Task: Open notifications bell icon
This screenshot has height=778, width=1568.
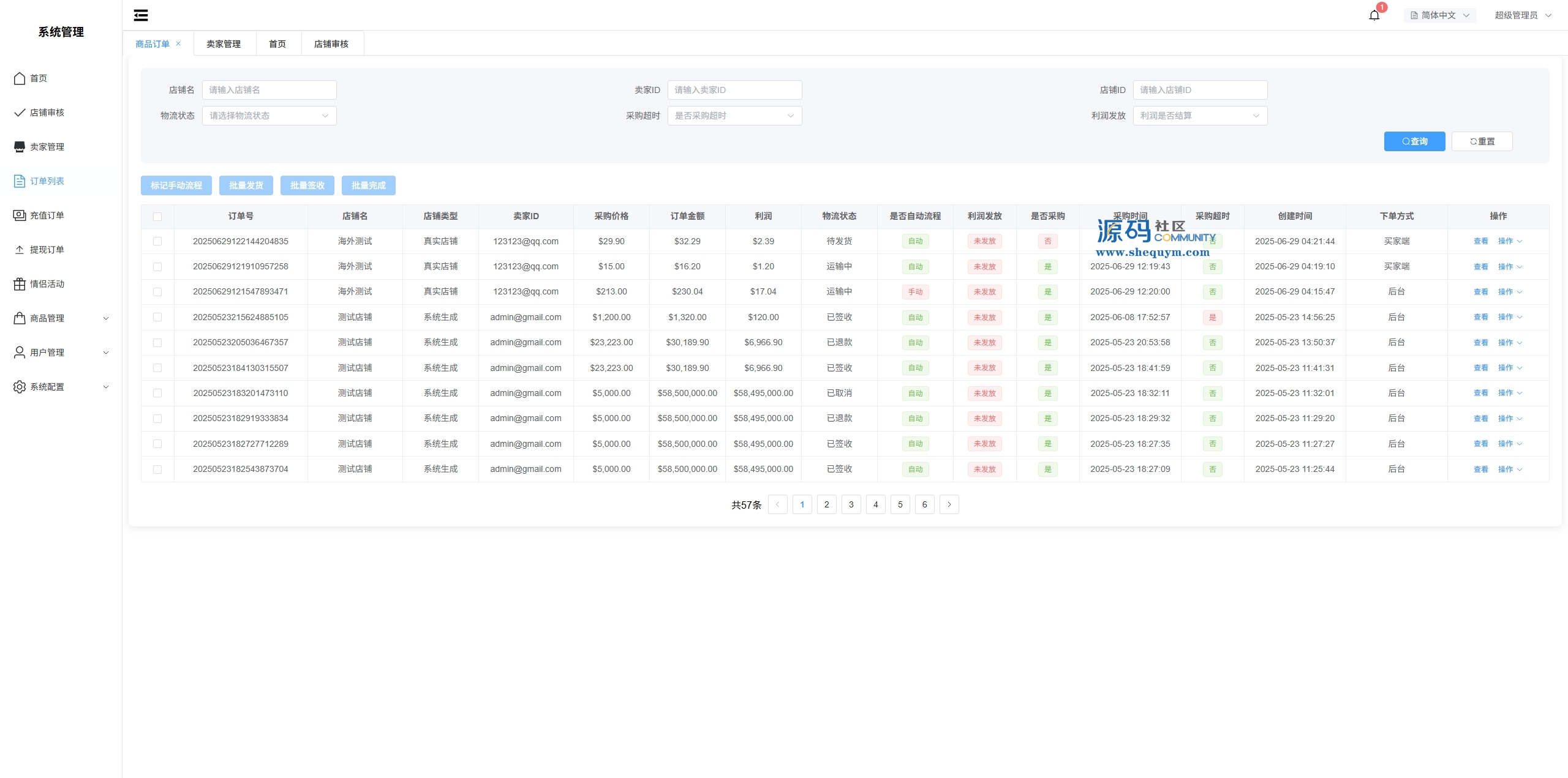Action: pos(1374,15)
